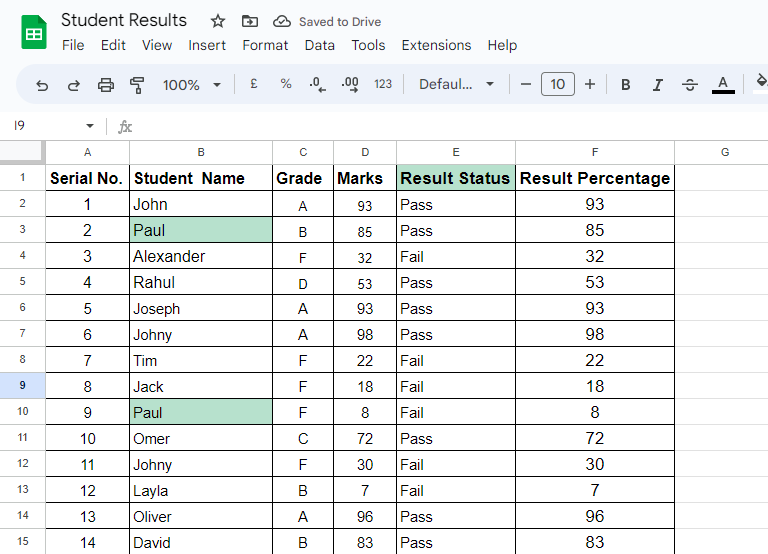Open the Extensions menu
The height and width of the screenshot is (554, 768).
[436, 45]
